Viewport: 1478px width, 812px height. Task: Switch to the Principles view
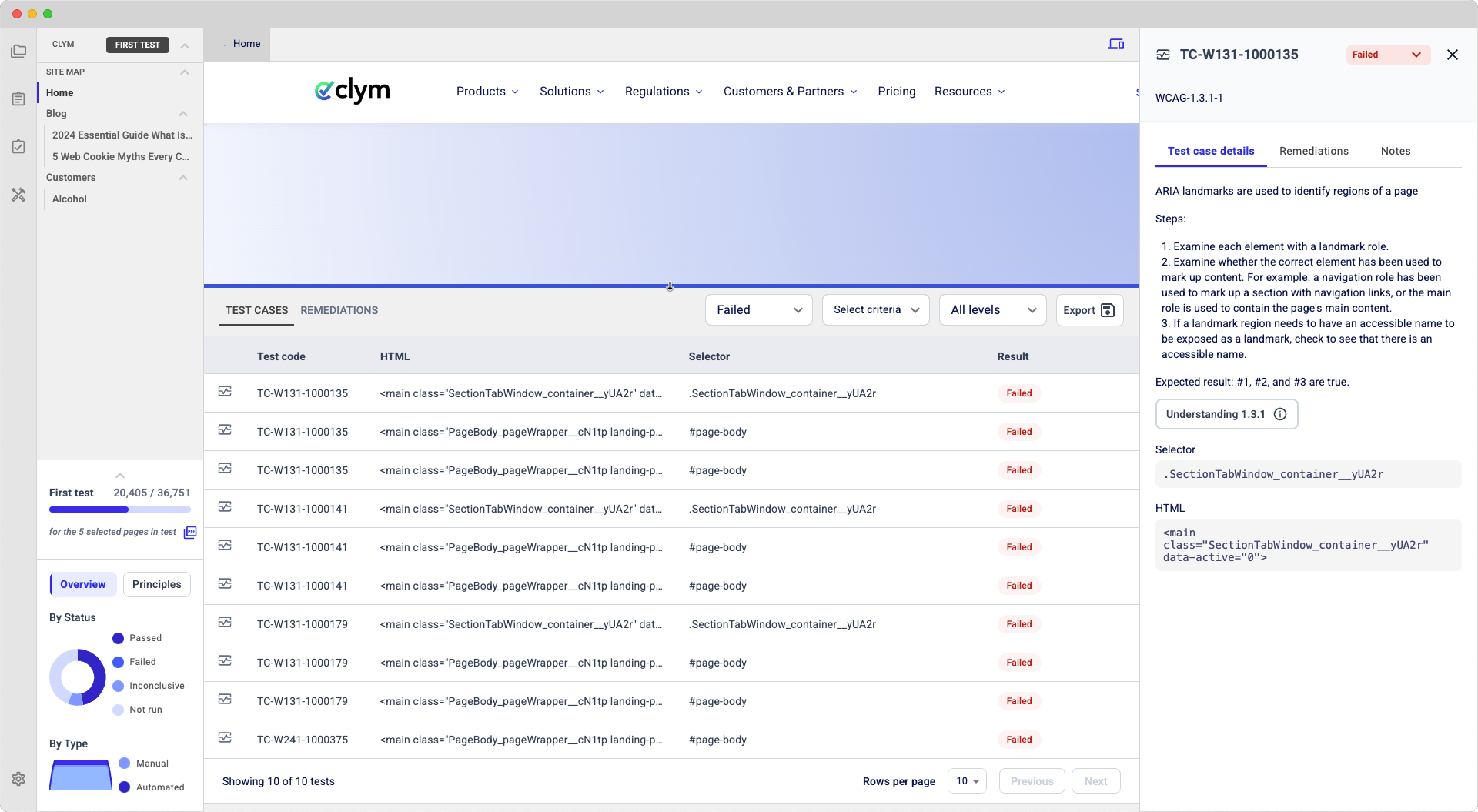(x=157, y=584)
